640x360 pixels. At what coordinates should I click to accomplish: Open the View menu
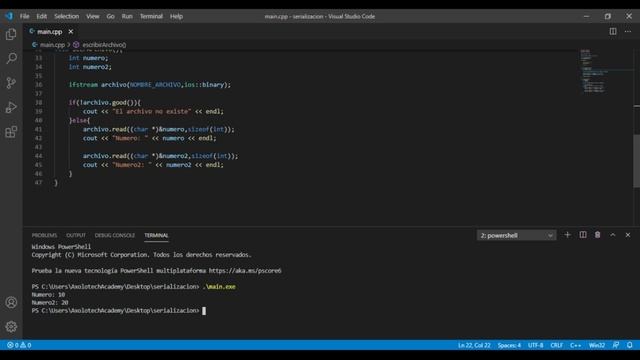tap(93, 16)
